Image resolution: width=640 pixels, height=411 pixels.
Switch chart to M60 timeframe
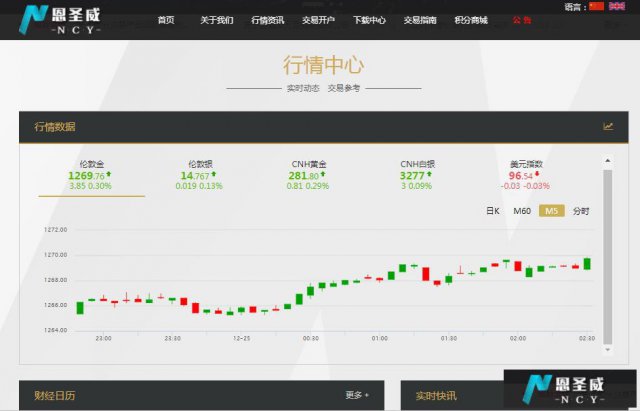click(x=522, y=211)
